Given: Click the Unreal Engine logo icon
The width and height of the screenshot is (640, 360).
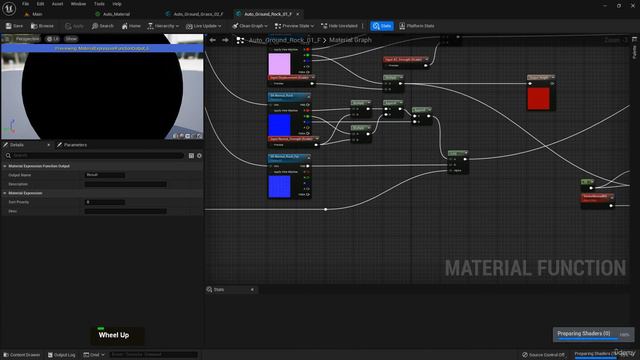Looking at the screenshot, I should [9, 8].
